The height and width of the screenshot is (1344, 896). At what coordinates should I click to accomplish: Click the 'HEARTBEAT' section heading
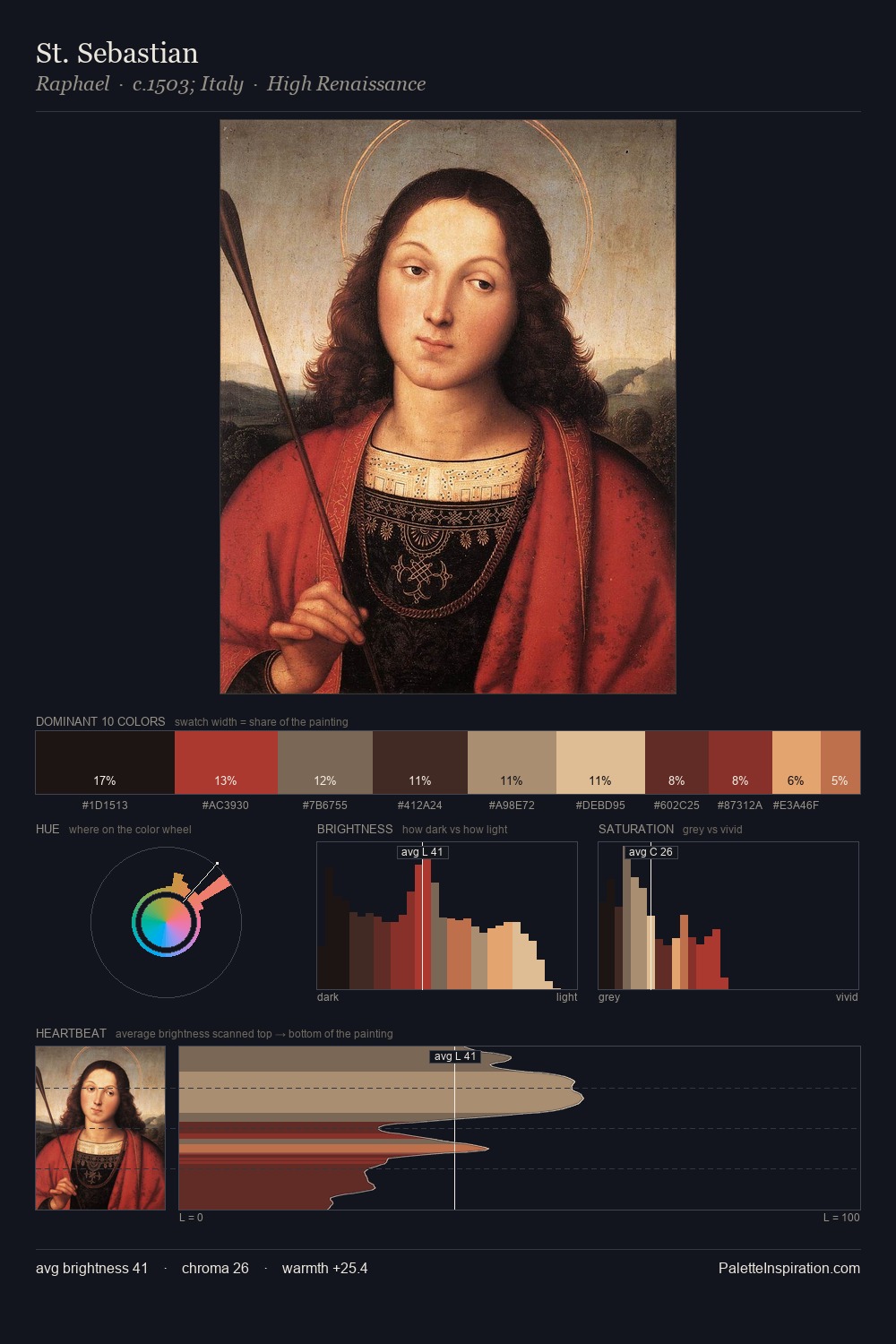click(x=71, y=1033)
